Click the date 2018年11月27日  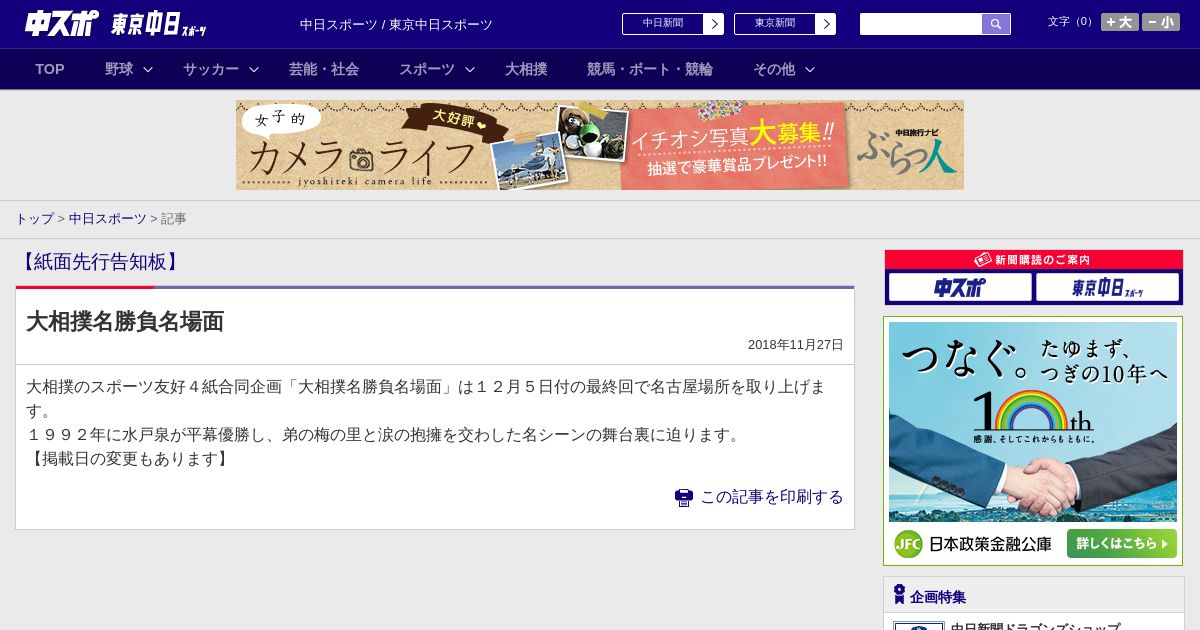(796, 345)
